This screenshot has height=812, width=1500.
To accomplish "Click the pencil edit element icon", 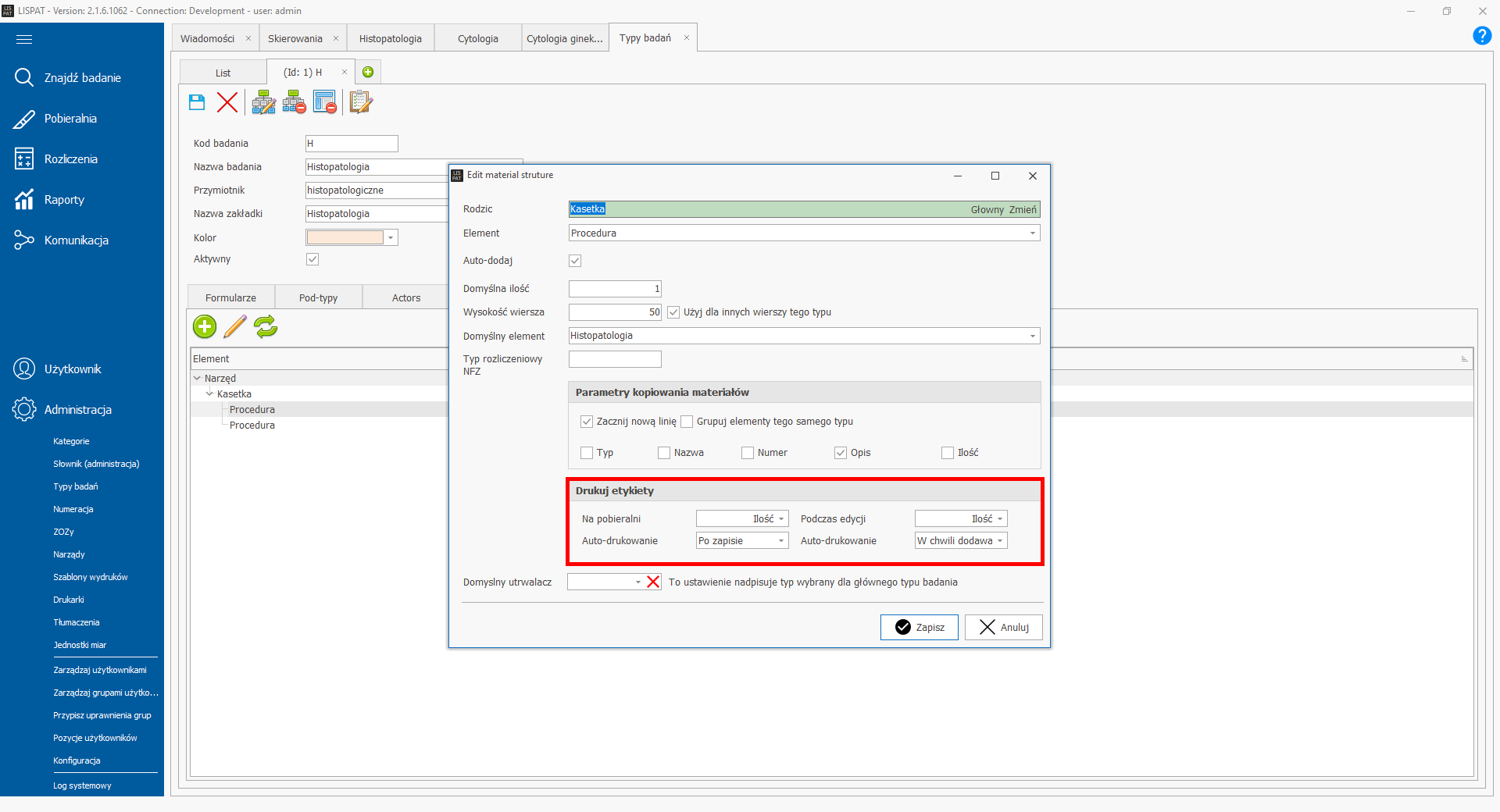I will pos(235,326).
